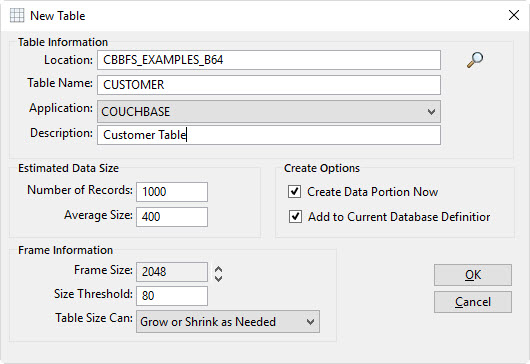
Task: Click the New Table title text
Action: (57, 16)
